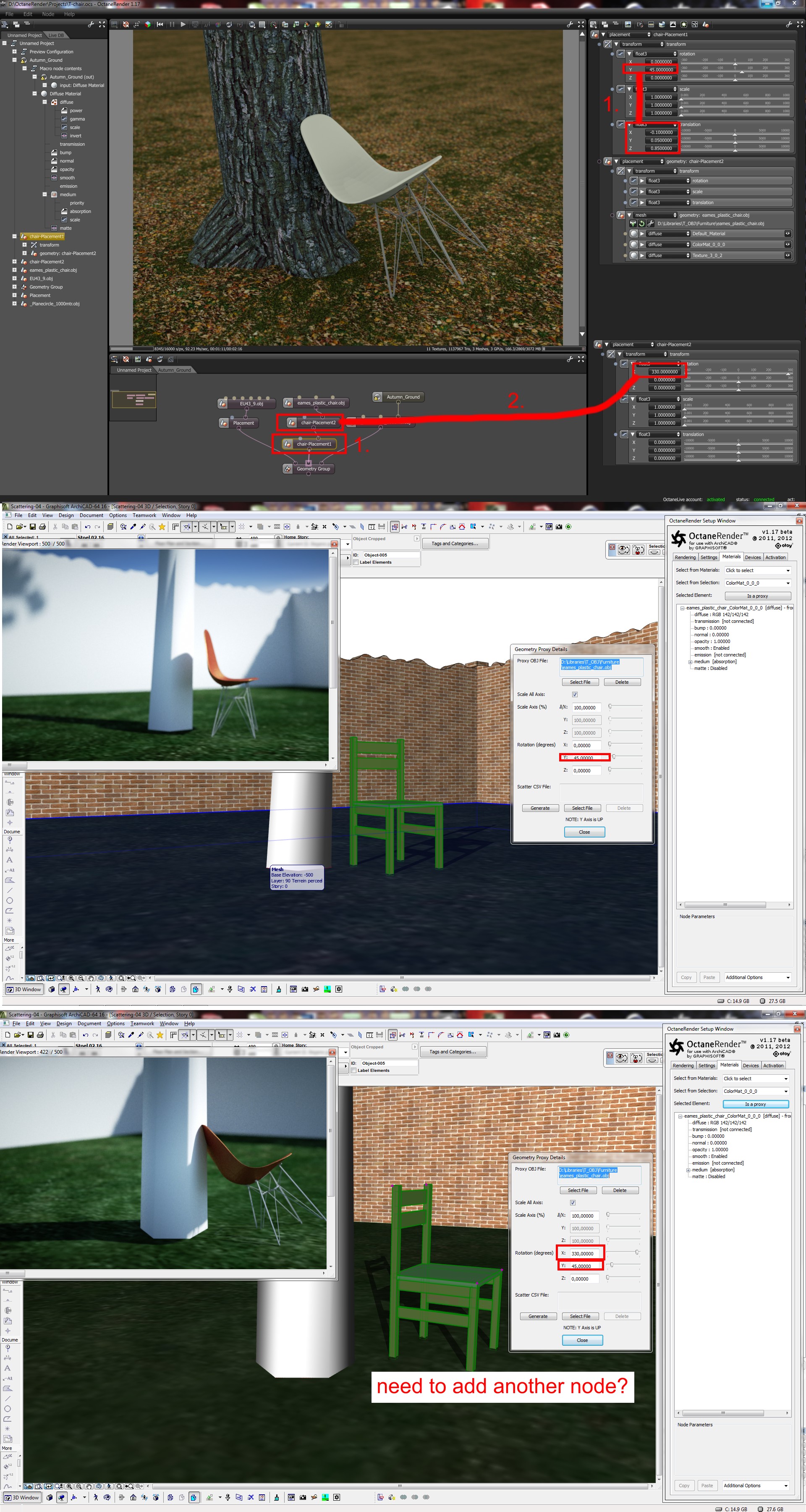Check Label Elements in window with viewport 422/500

[x=354, y=1071]
